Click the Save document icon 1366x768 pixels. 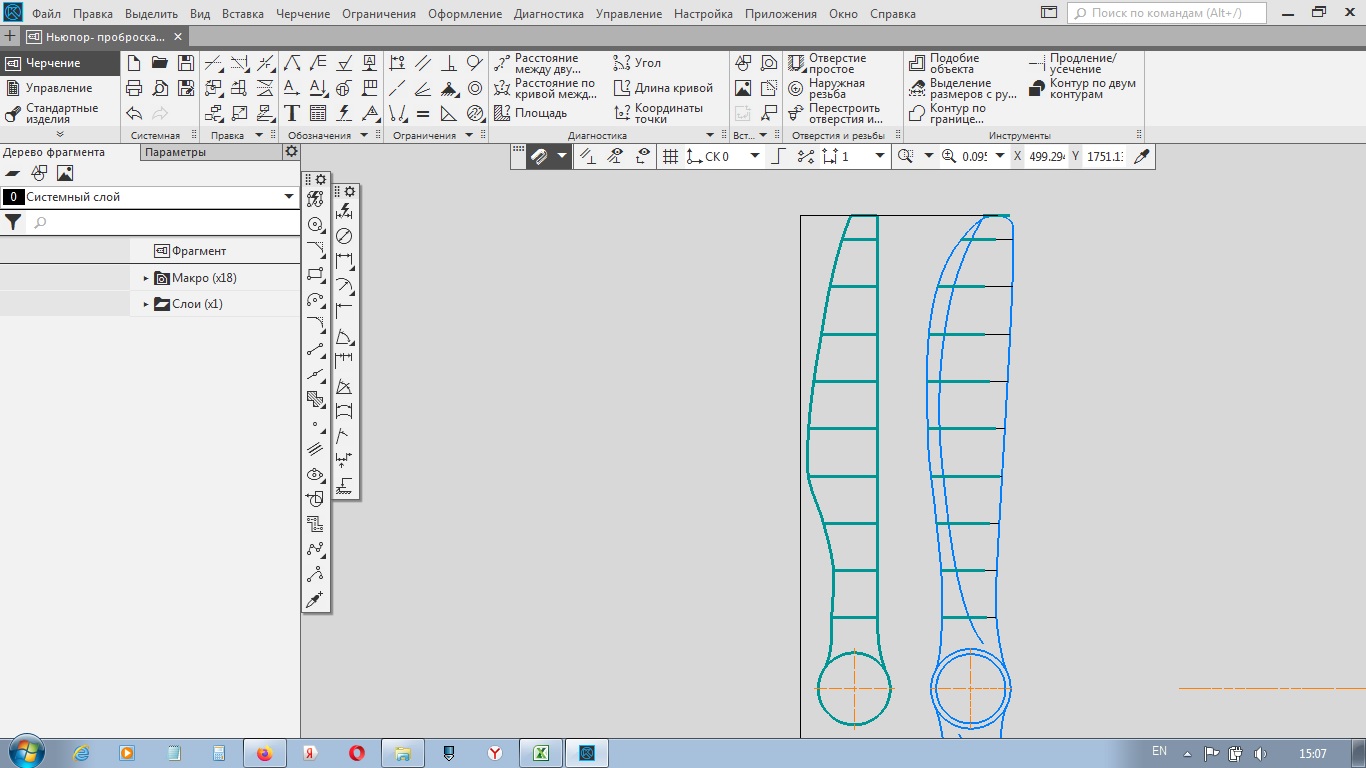tap(185, 63)
